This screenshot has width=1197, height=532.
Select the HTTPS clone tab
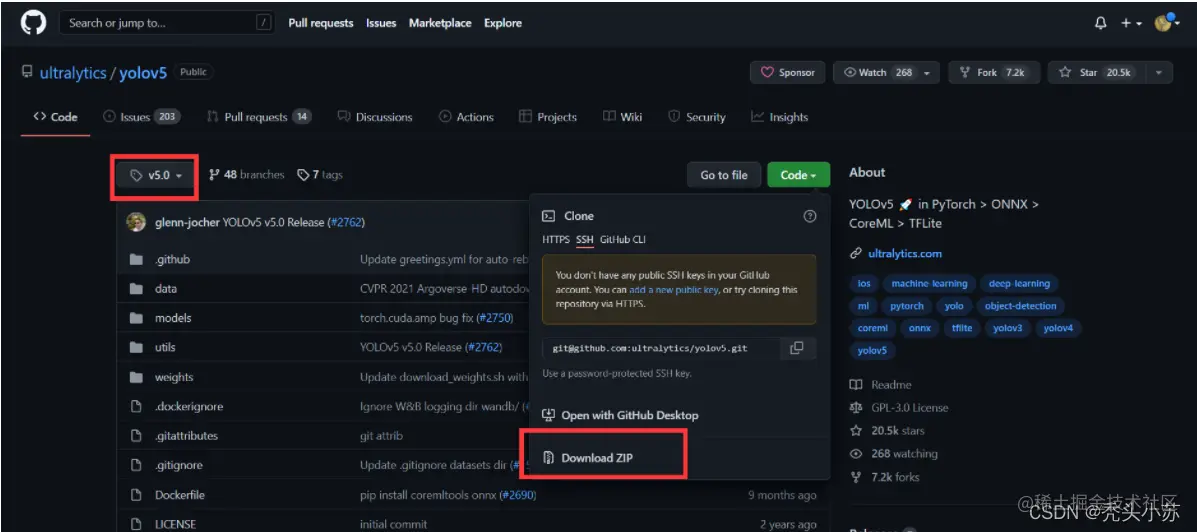pos(556,240)
